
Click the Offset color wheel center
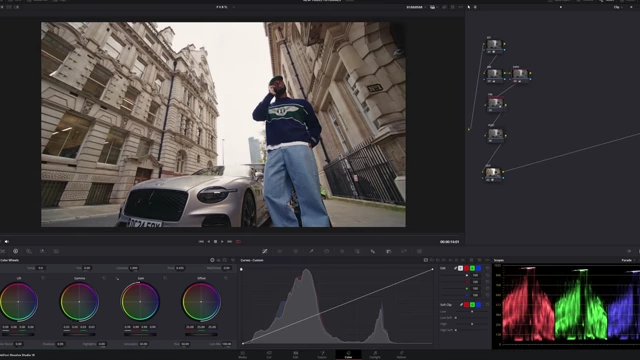tap(201, 302)
